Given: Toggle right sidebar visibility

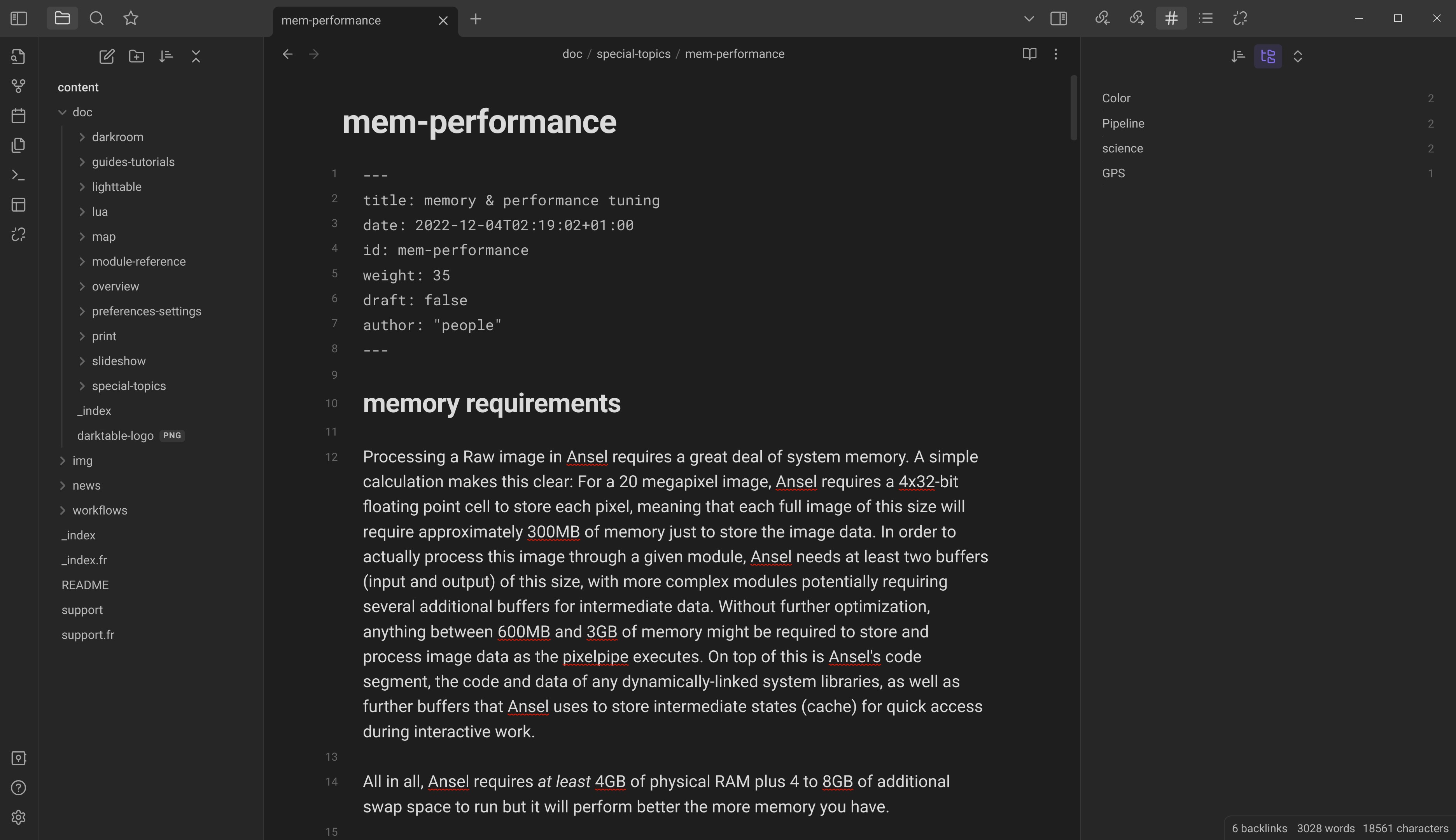Looking at the screenshot, I should pyautogui.click(x=1059, y=18).
